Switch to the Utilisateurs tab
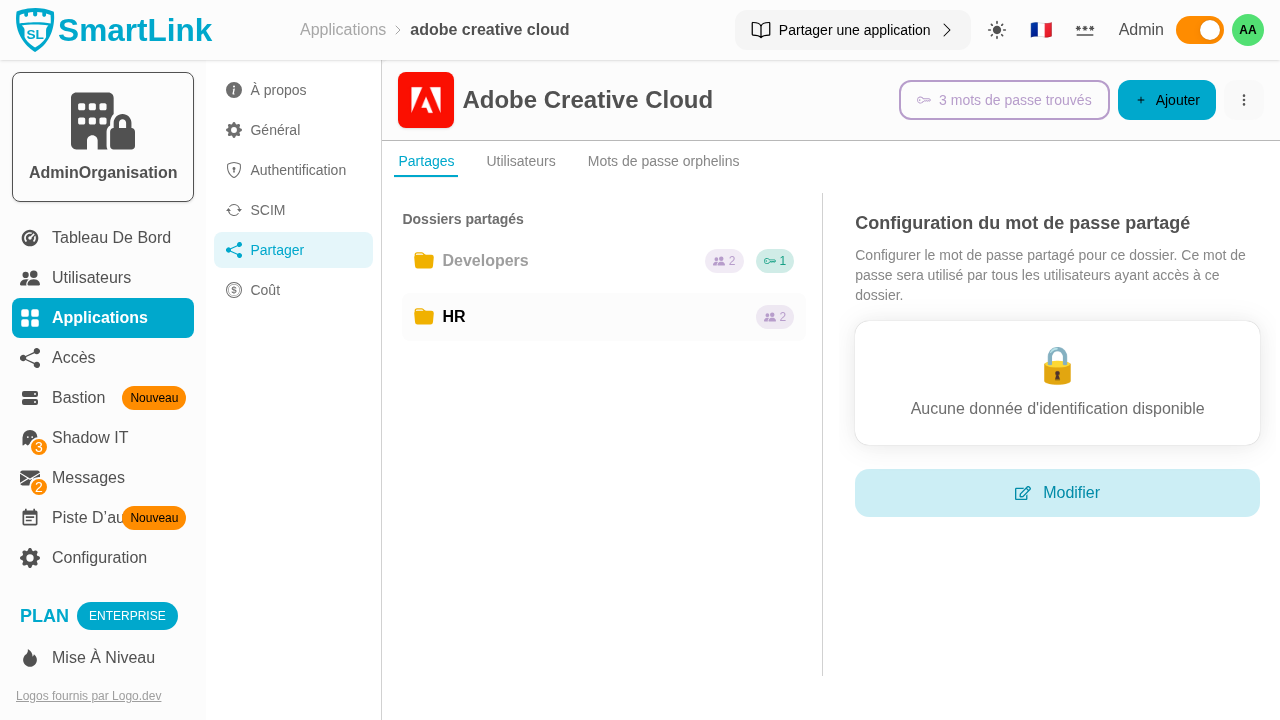Viewport: 1280px width, 720px height. click(520, 161)
